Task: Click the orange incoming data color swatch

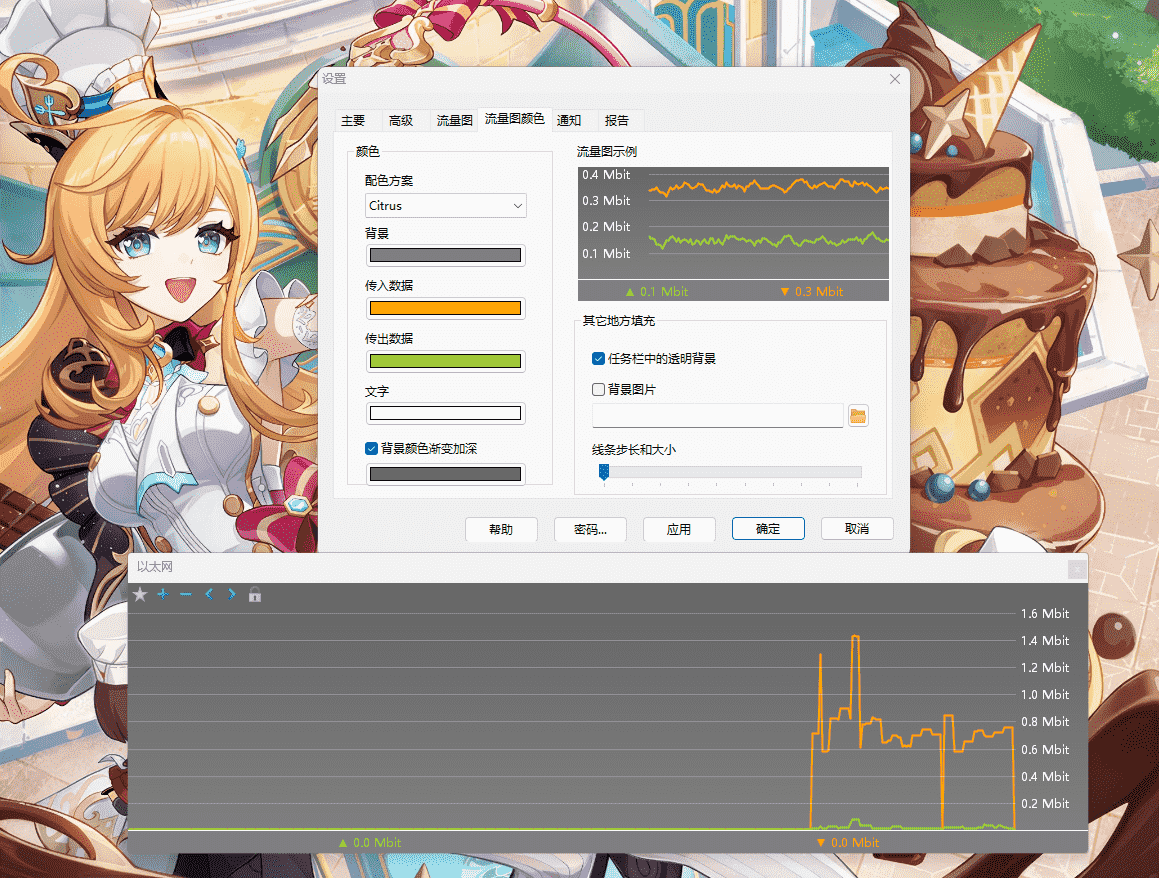Action: pyautogui.click(x=445, y=308)
